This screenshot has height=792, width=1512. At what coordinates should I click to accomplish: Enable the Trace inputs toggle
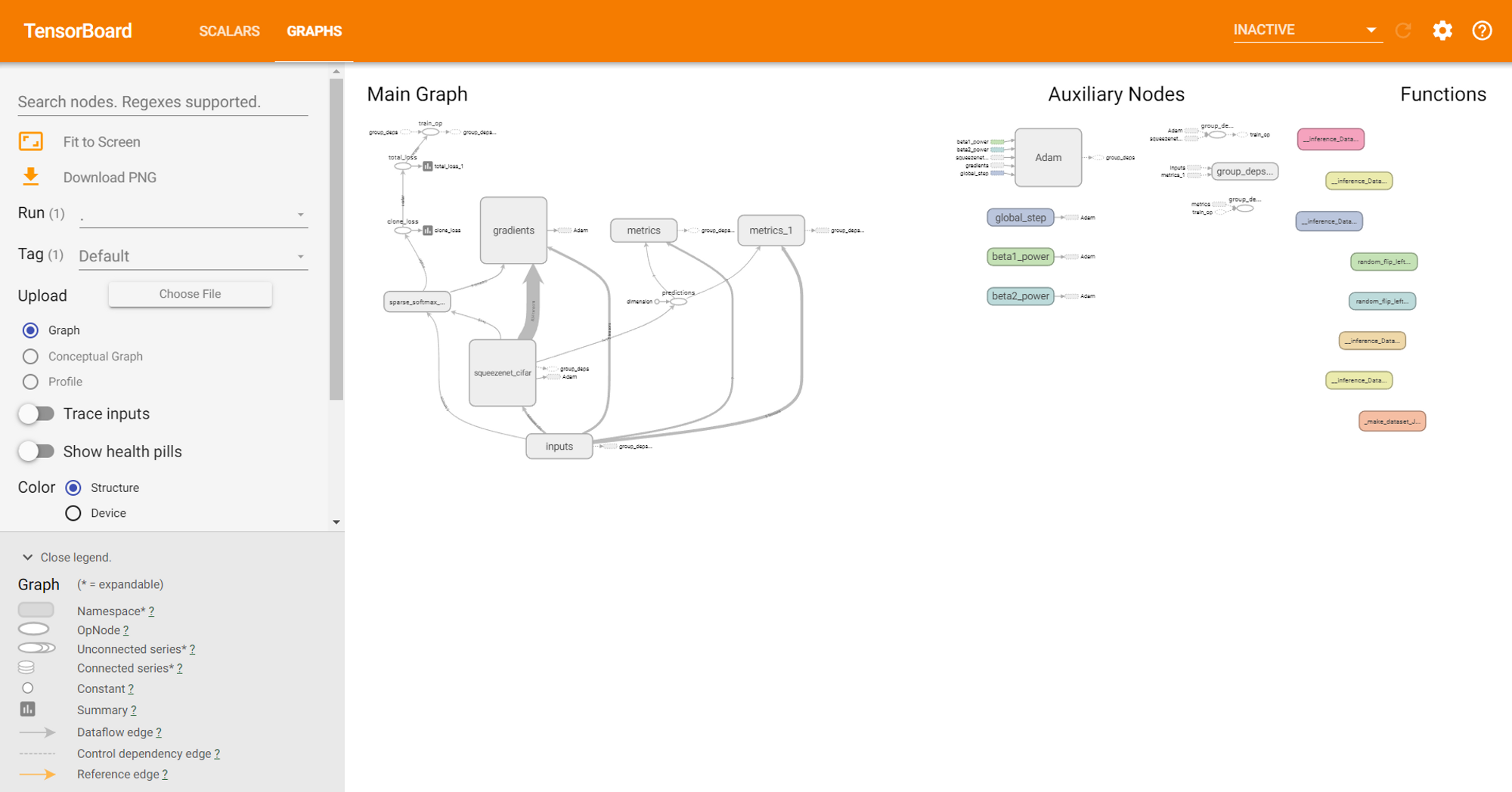pos(36,413)
